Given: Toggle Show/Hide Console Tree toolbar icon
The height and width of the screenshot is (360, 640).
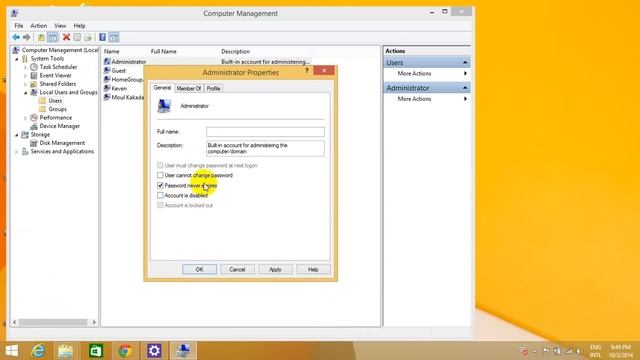Looking at the screenshot, I should click(53, 38).
